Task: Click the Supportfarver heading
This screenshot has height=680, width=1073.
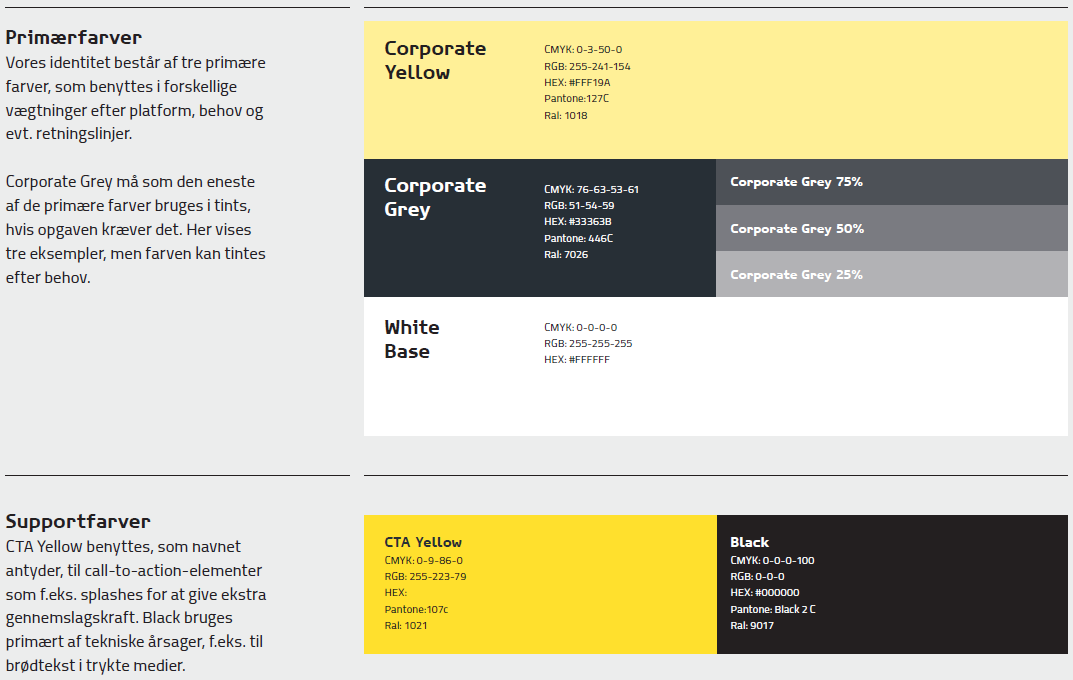Action: coord(78,521)
